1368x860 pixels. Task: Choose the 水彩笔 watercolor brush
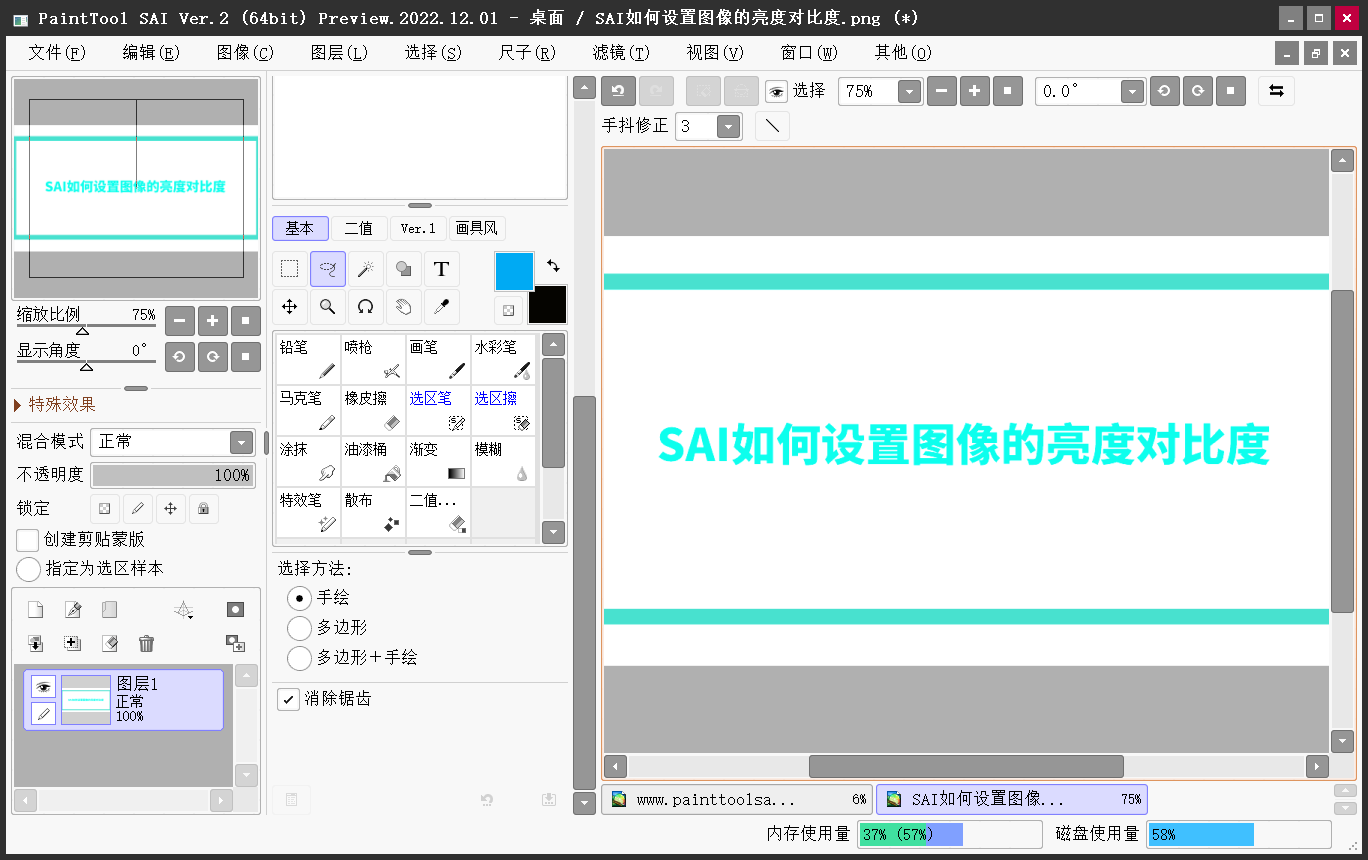[503, 360]
